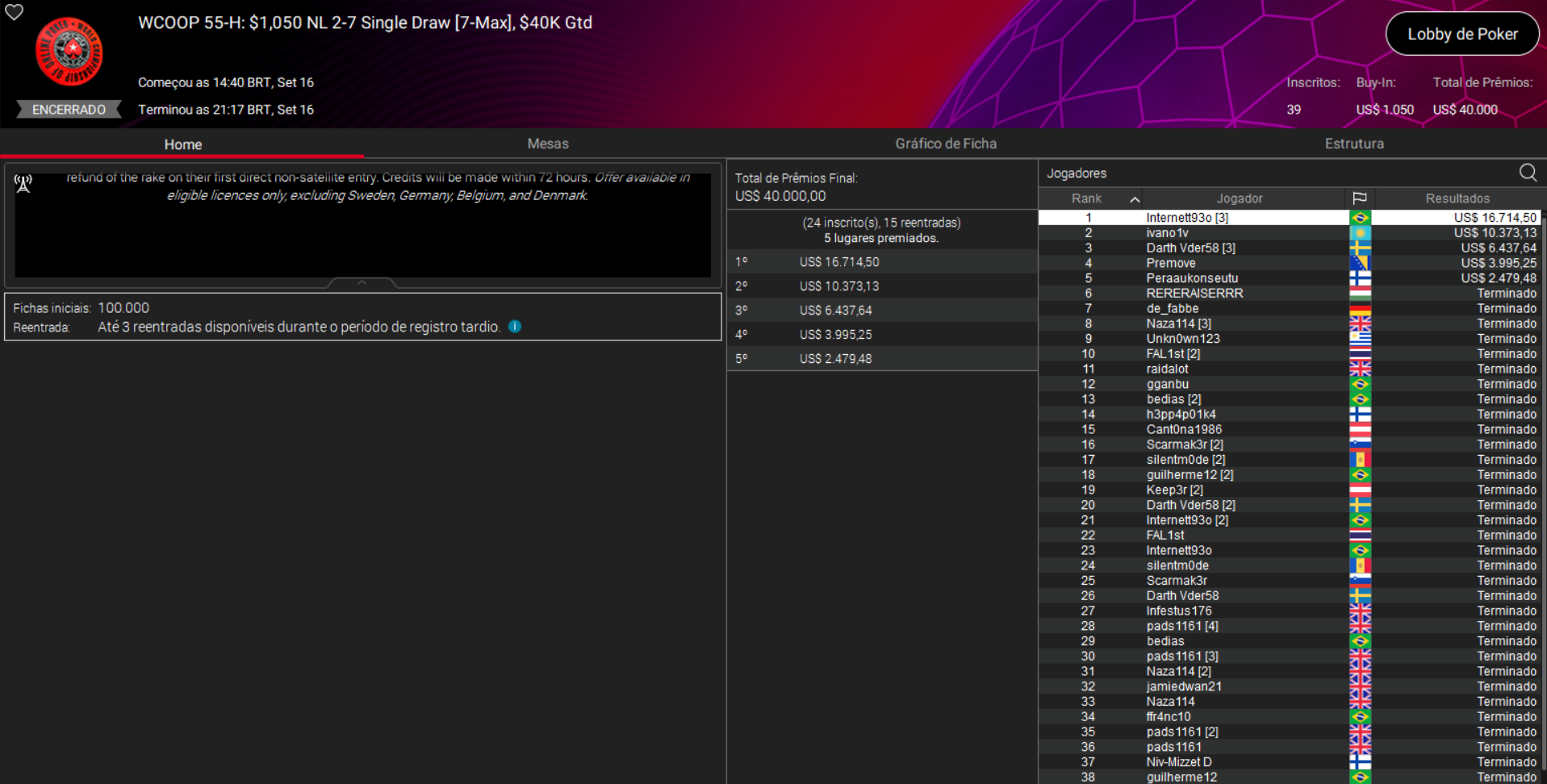Toggle Rank column sort arrow

1135,199
